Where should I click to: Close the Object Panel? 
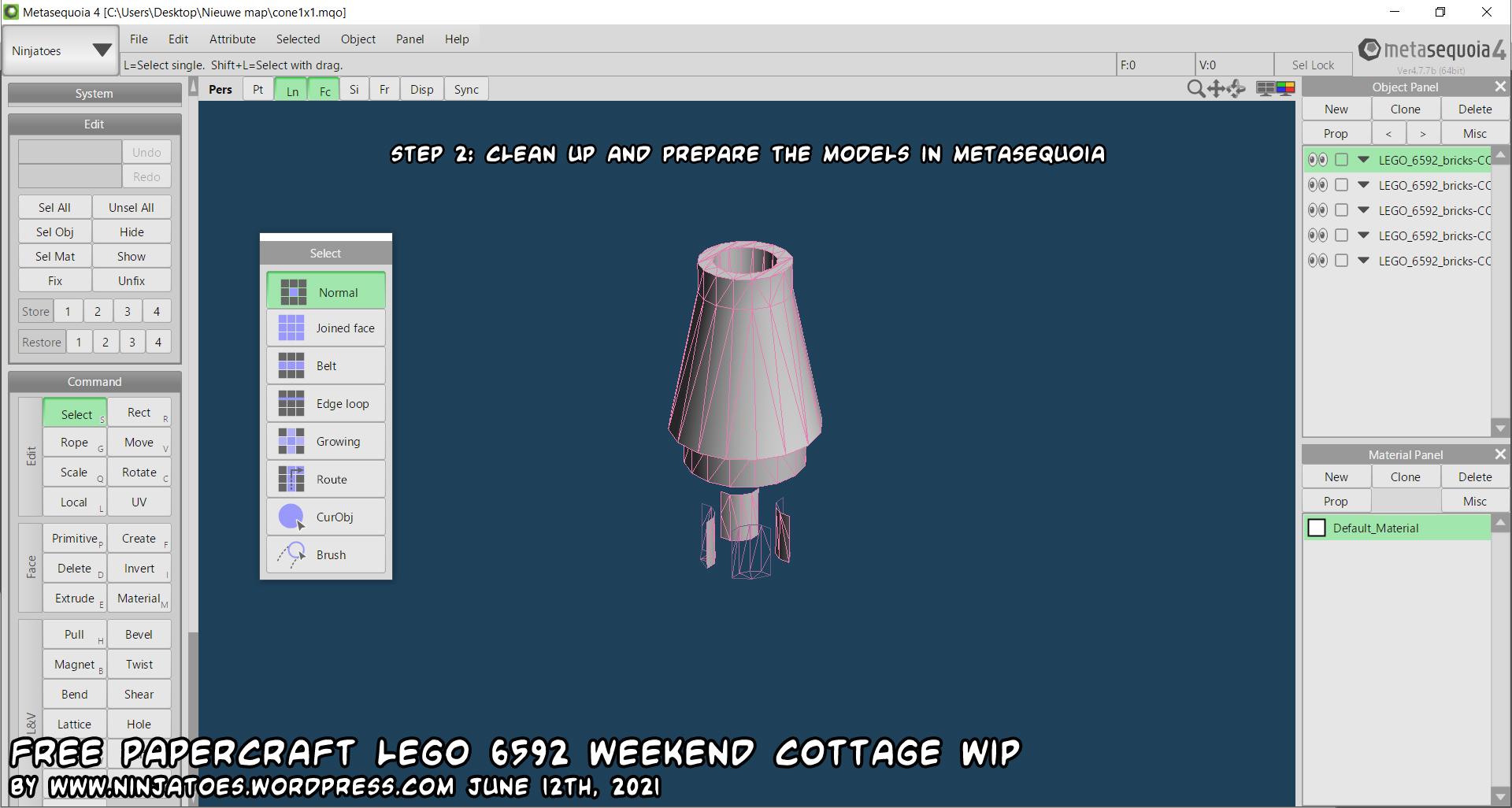pyautogui.click(x=1500, y=87)
